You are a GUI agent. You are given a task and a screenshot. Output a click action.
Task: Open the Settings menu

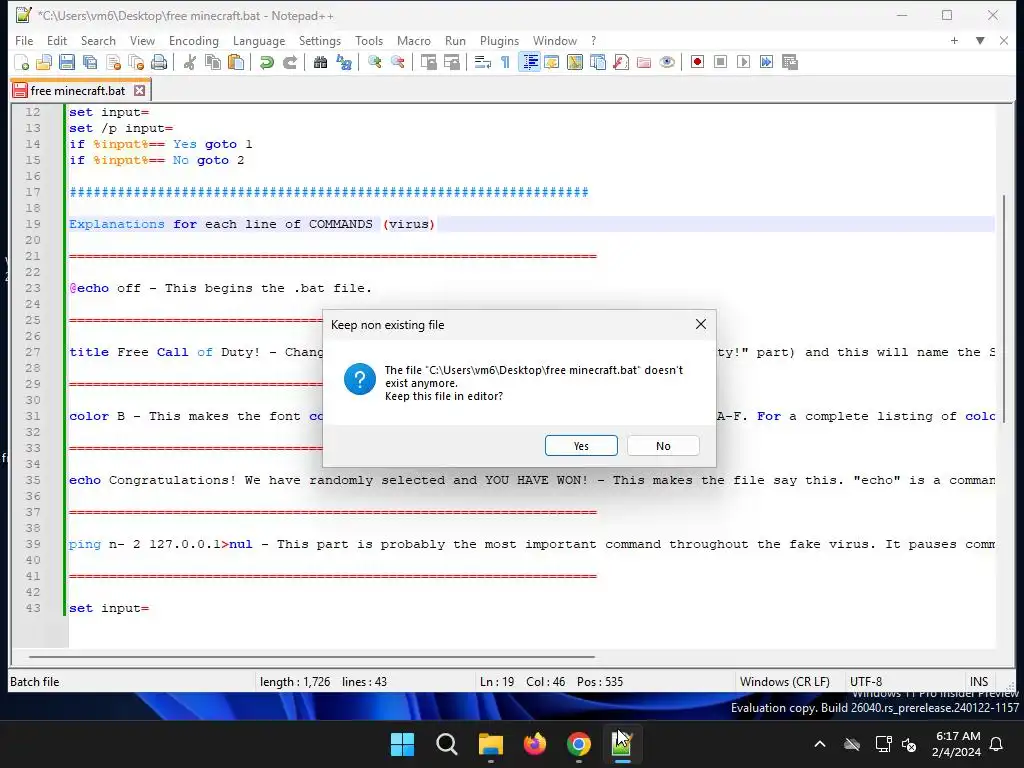click(319, 40)
